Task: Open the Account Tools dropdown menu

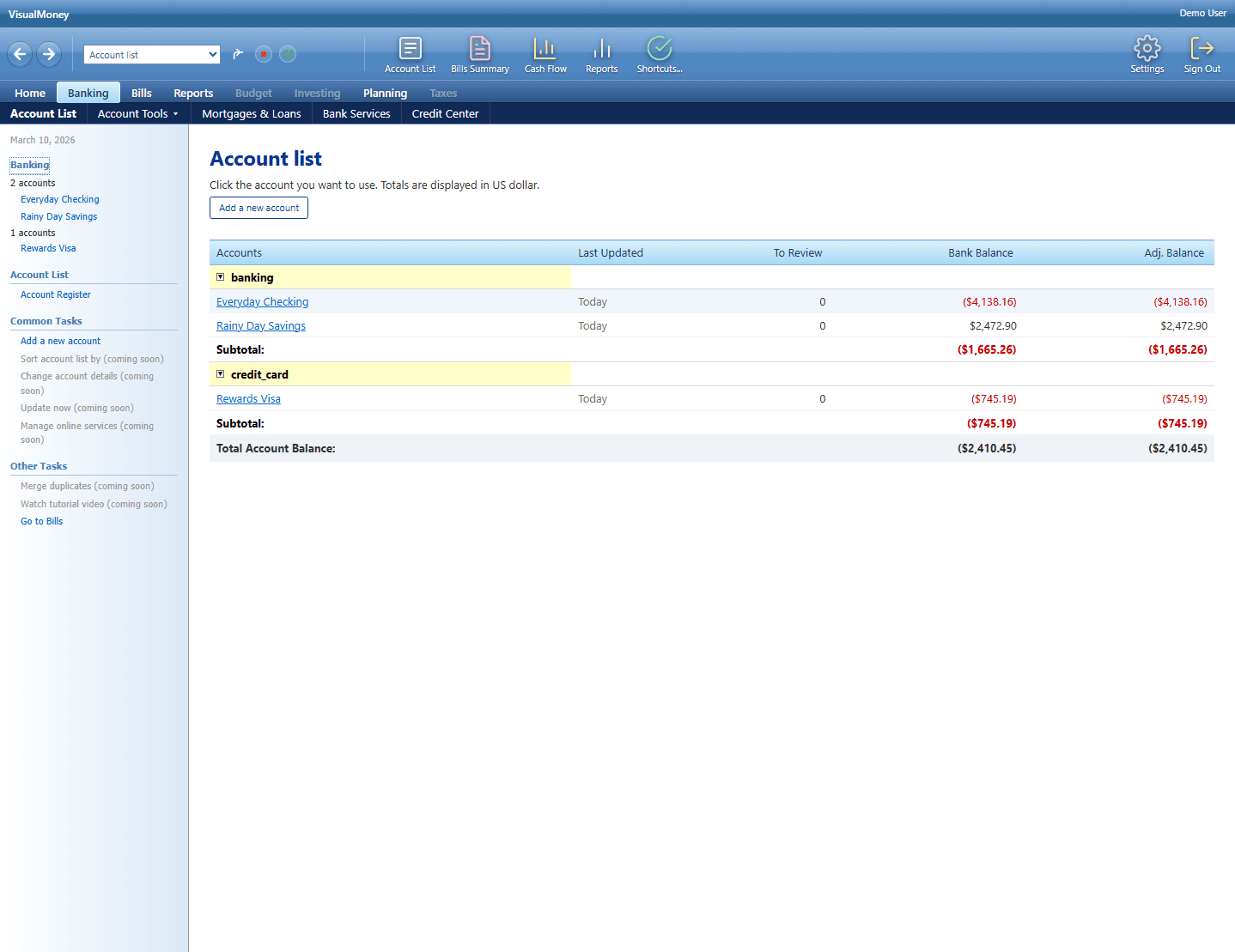Action: point(137,113)
